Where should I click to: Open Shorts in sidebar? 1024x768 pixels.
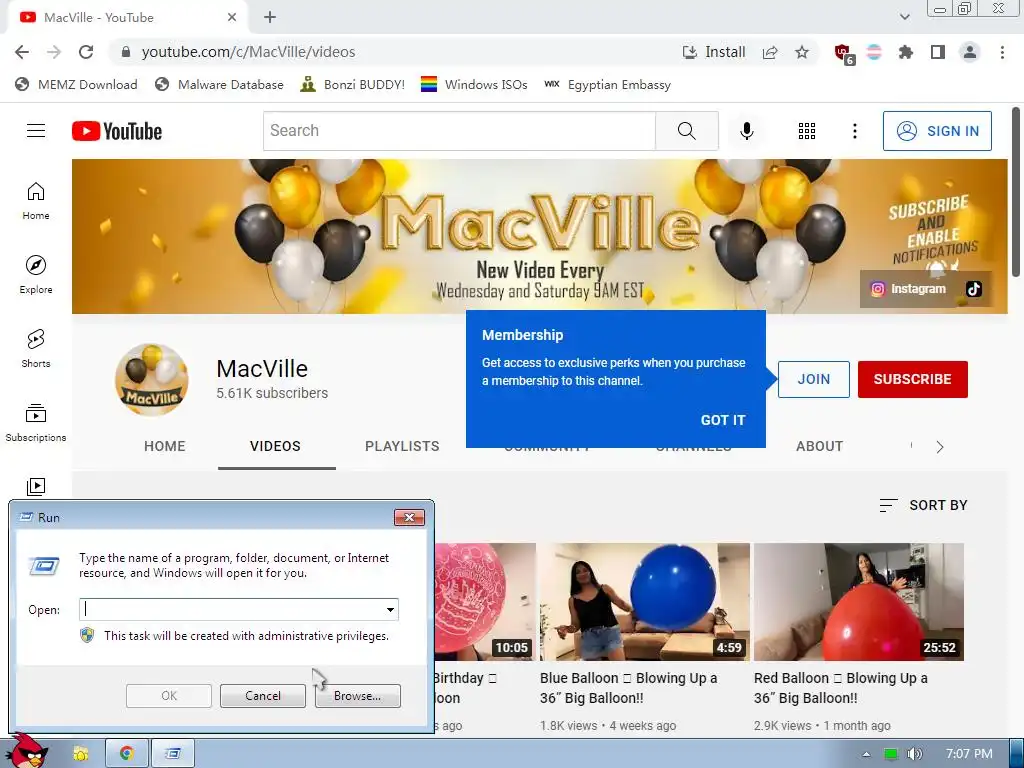coord(36,348)
